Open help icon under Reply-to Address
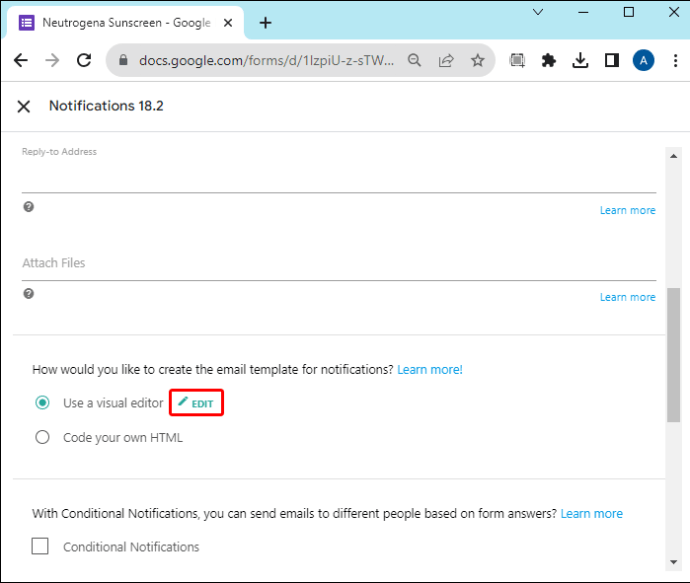Viewport: 690px width, 583px height. (29, 207)
